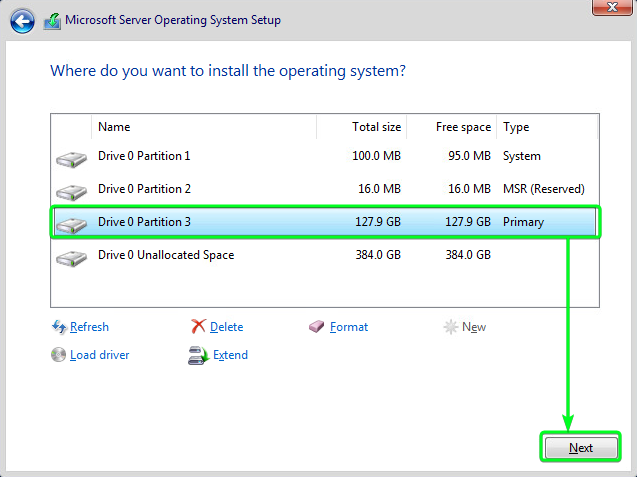Sort by the Free space column header

point(451,127)
